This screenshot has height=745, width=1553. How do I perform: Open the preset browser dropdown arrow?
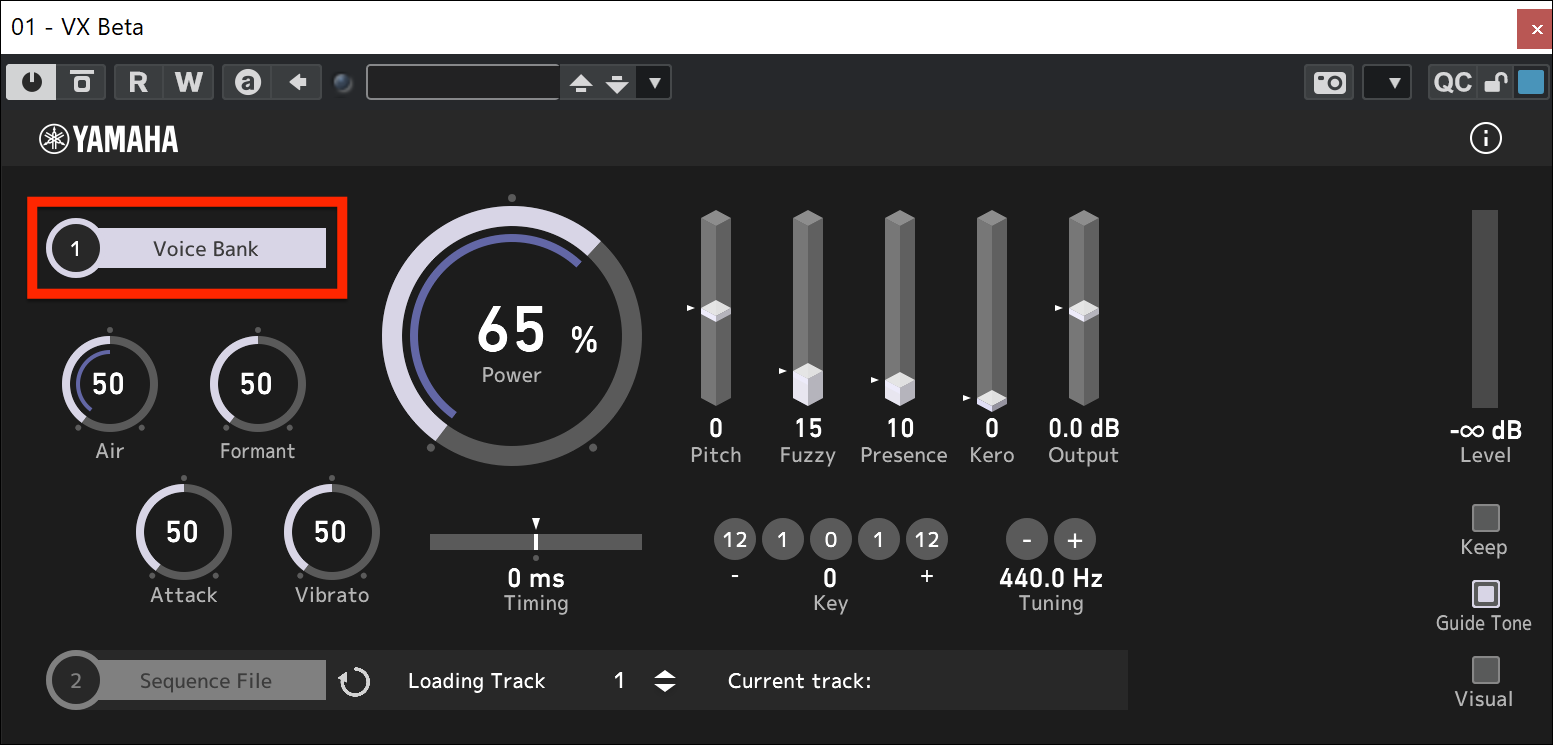click(654, 82)
